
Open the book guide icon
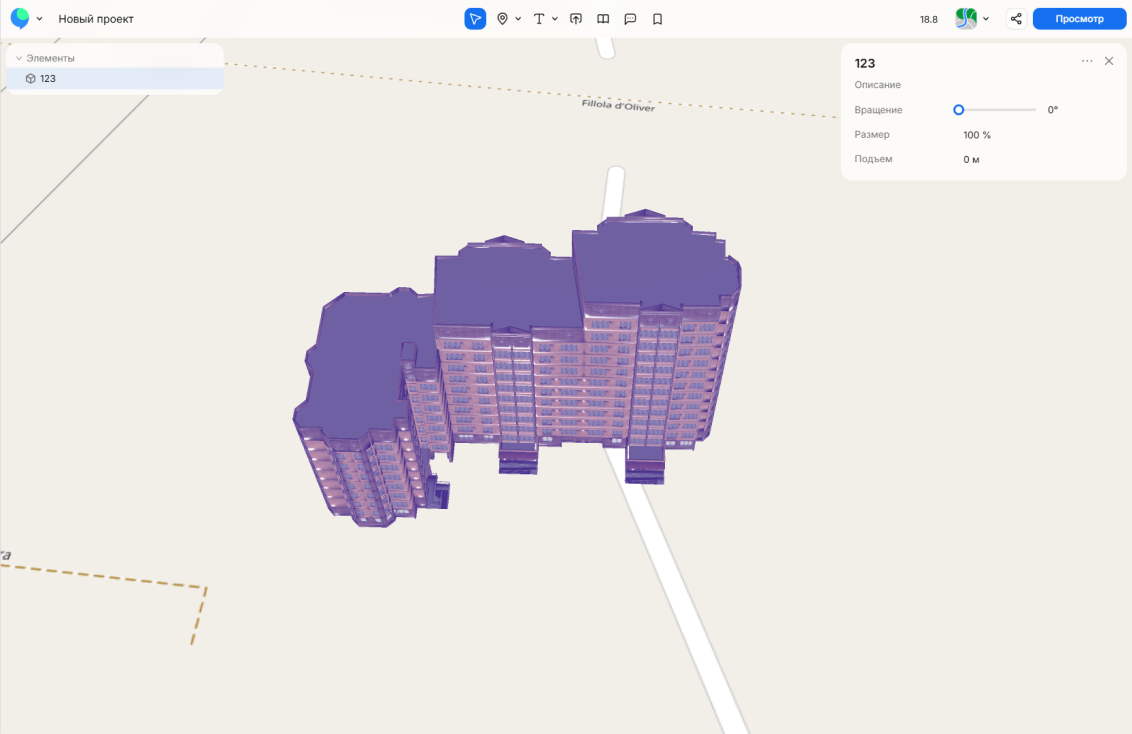coord(603,19)
